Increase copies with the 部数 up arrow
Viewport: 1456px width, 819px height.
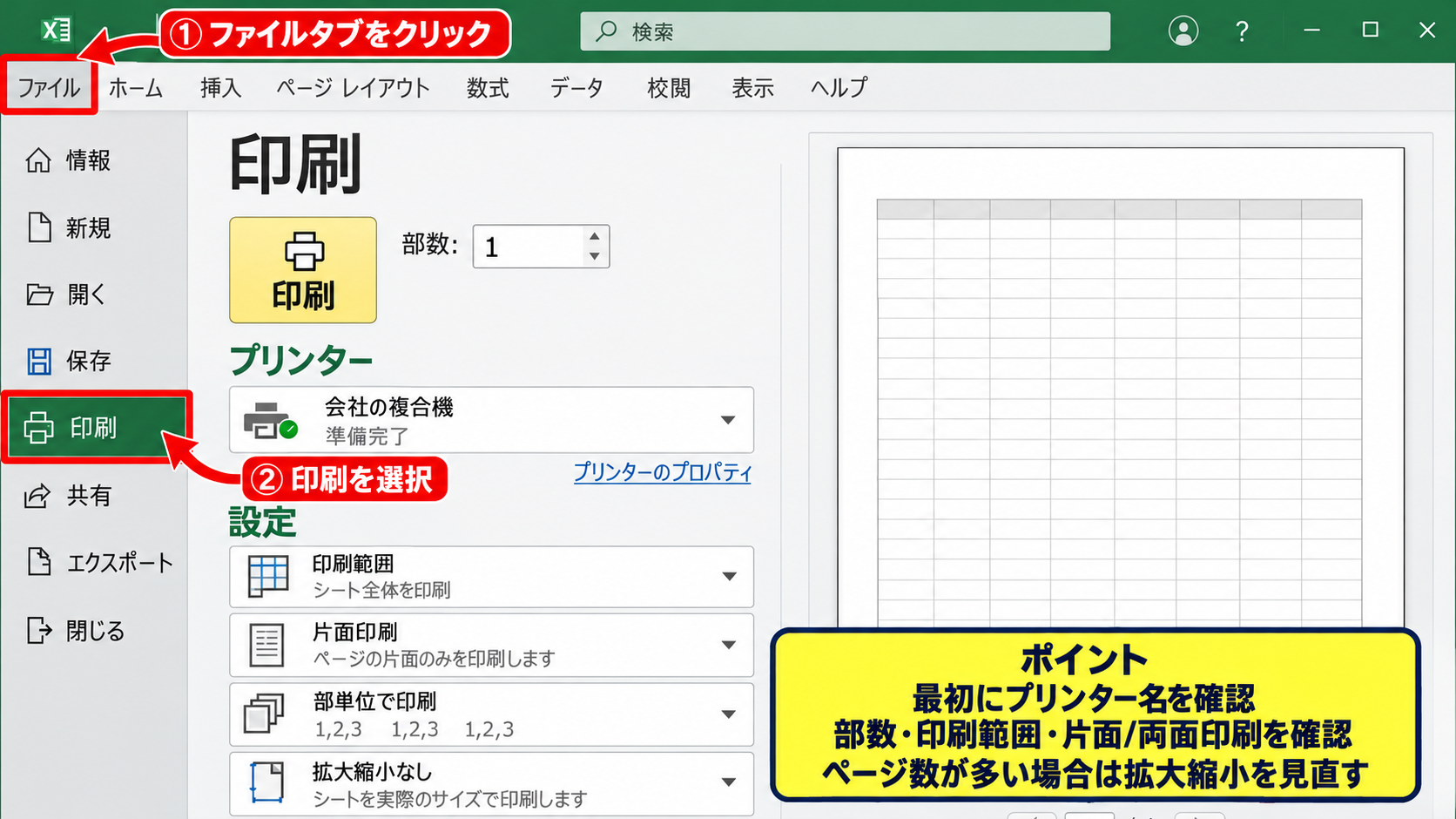594,236
